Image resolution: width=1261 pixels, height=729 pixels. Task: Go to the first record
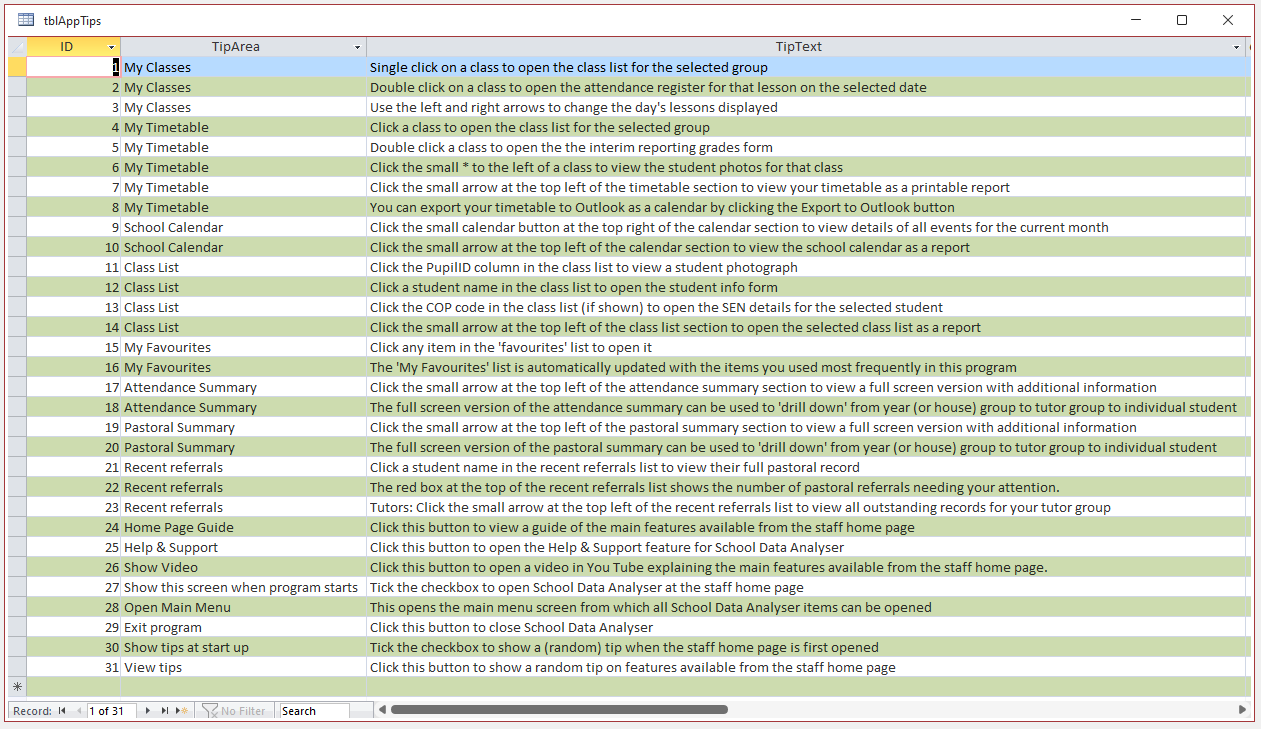[x=62, y=711]
